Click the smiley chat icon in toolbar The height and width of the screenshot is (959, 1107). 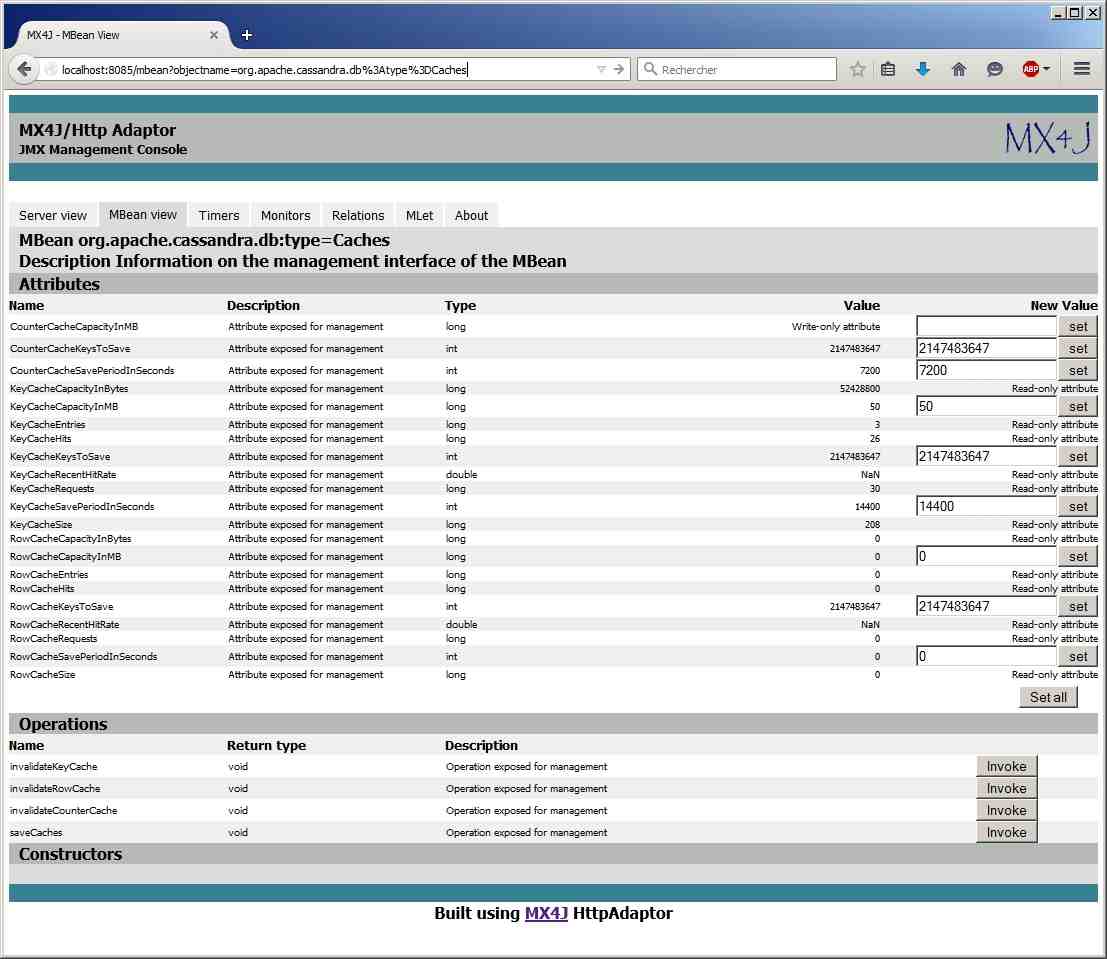tap(994, 69)
